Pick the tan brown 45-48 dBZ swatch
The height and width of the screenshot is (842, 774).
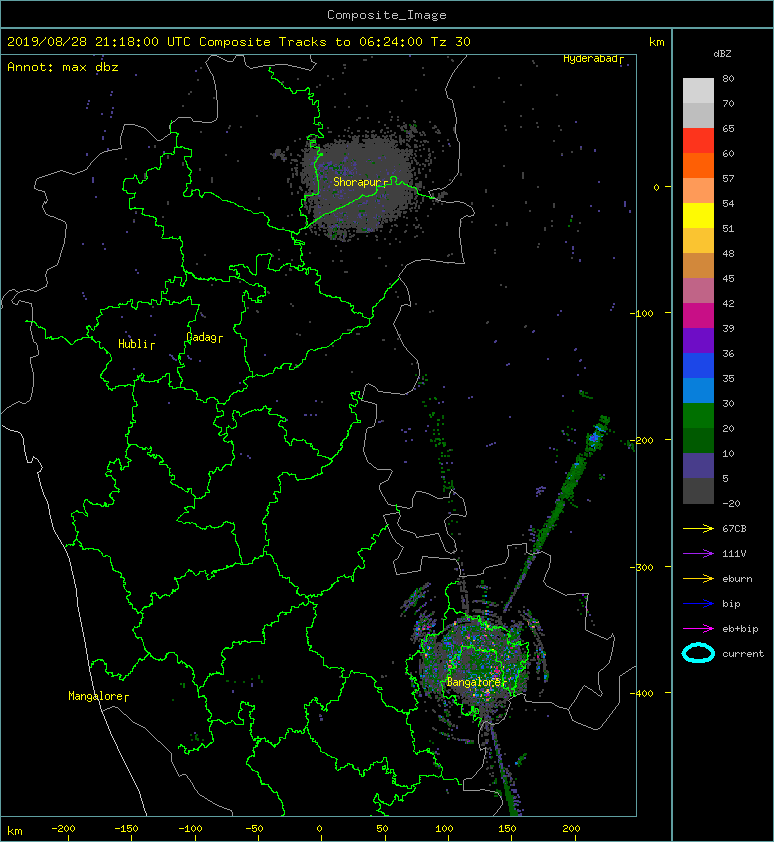698,265
